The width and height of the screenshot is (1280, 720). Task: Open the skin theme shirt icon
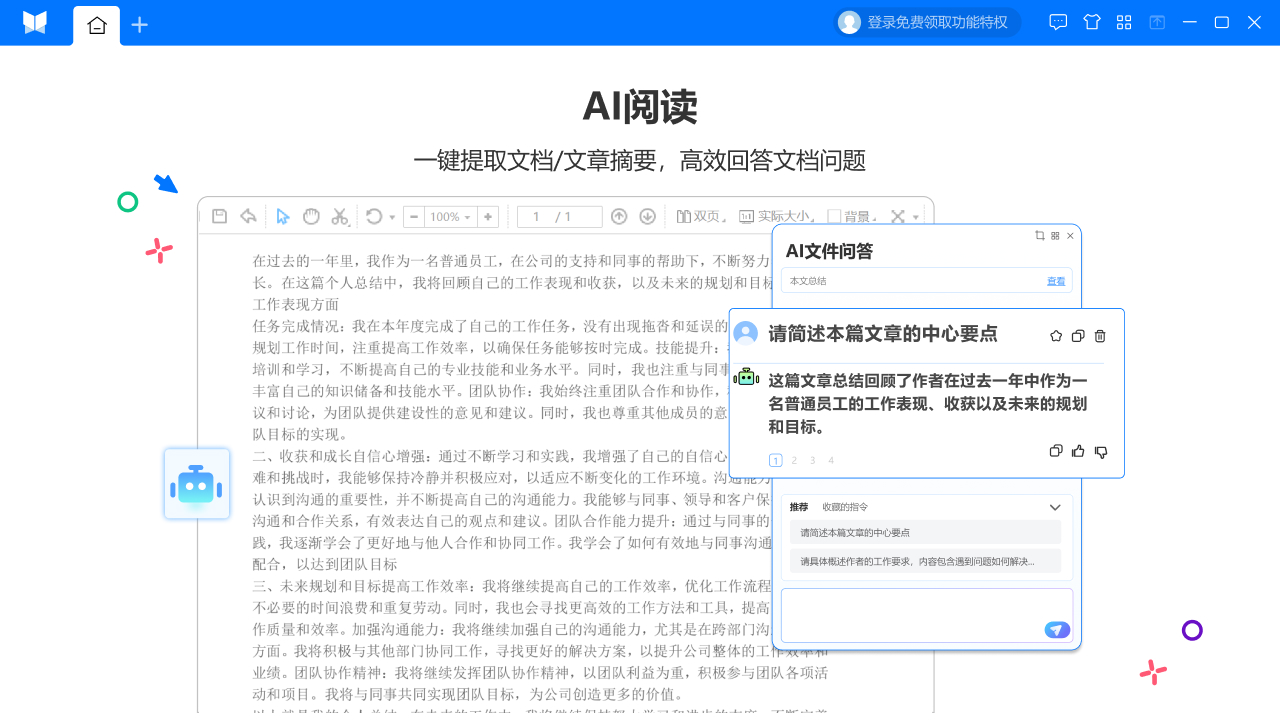click(1092, 22)
